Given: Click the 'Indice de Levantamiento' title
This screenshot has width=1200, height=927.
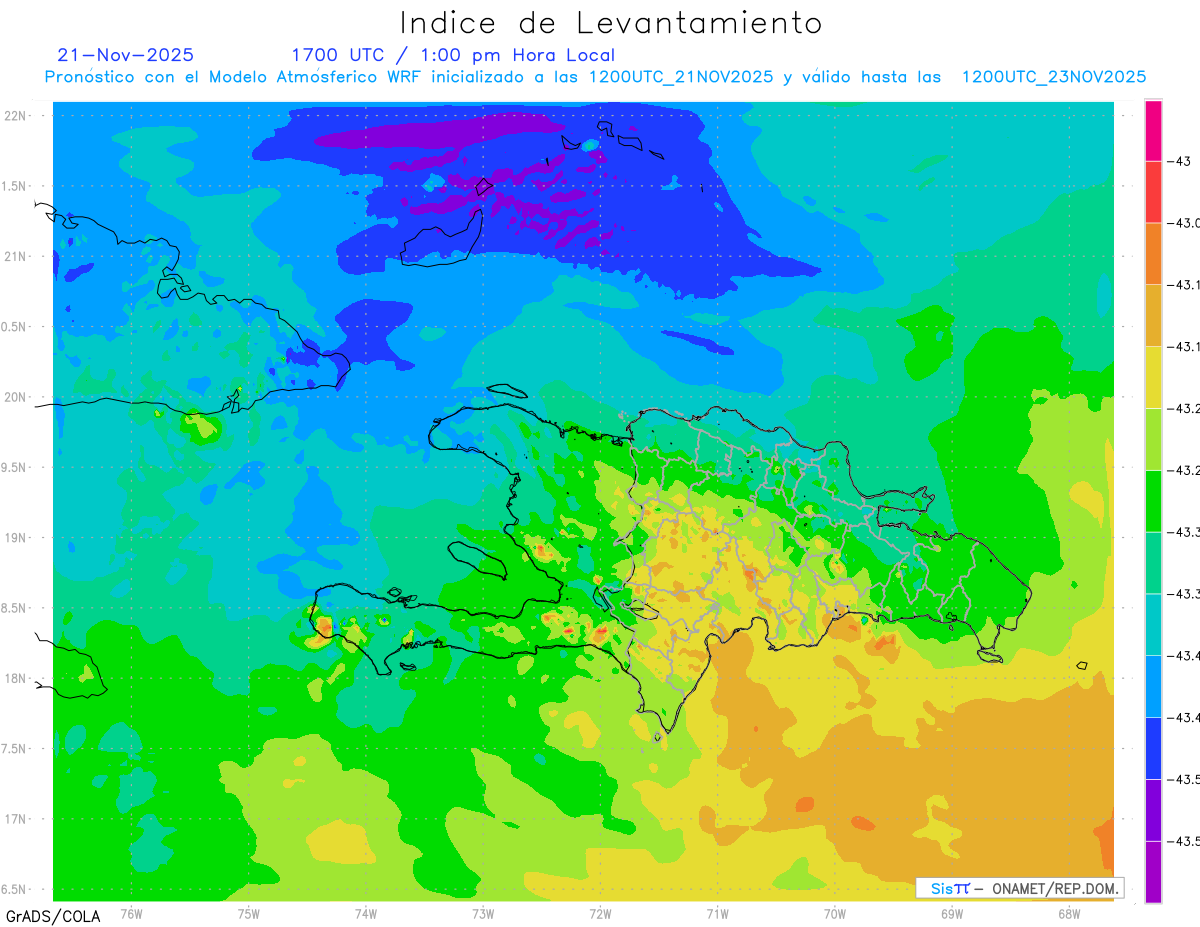Looking at the screenshot, I should pos(611,23).
